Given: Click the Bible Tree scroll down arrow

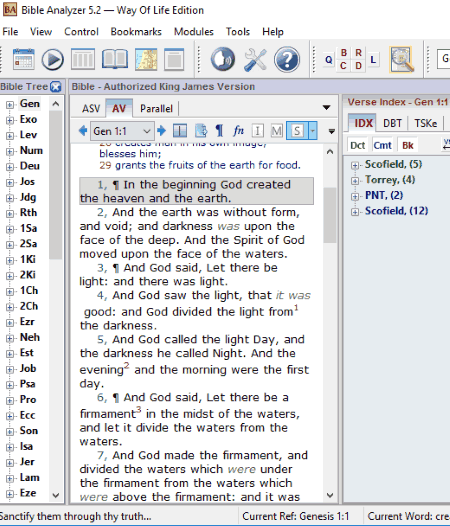Looking at the screenshot, I should [56, 495].
